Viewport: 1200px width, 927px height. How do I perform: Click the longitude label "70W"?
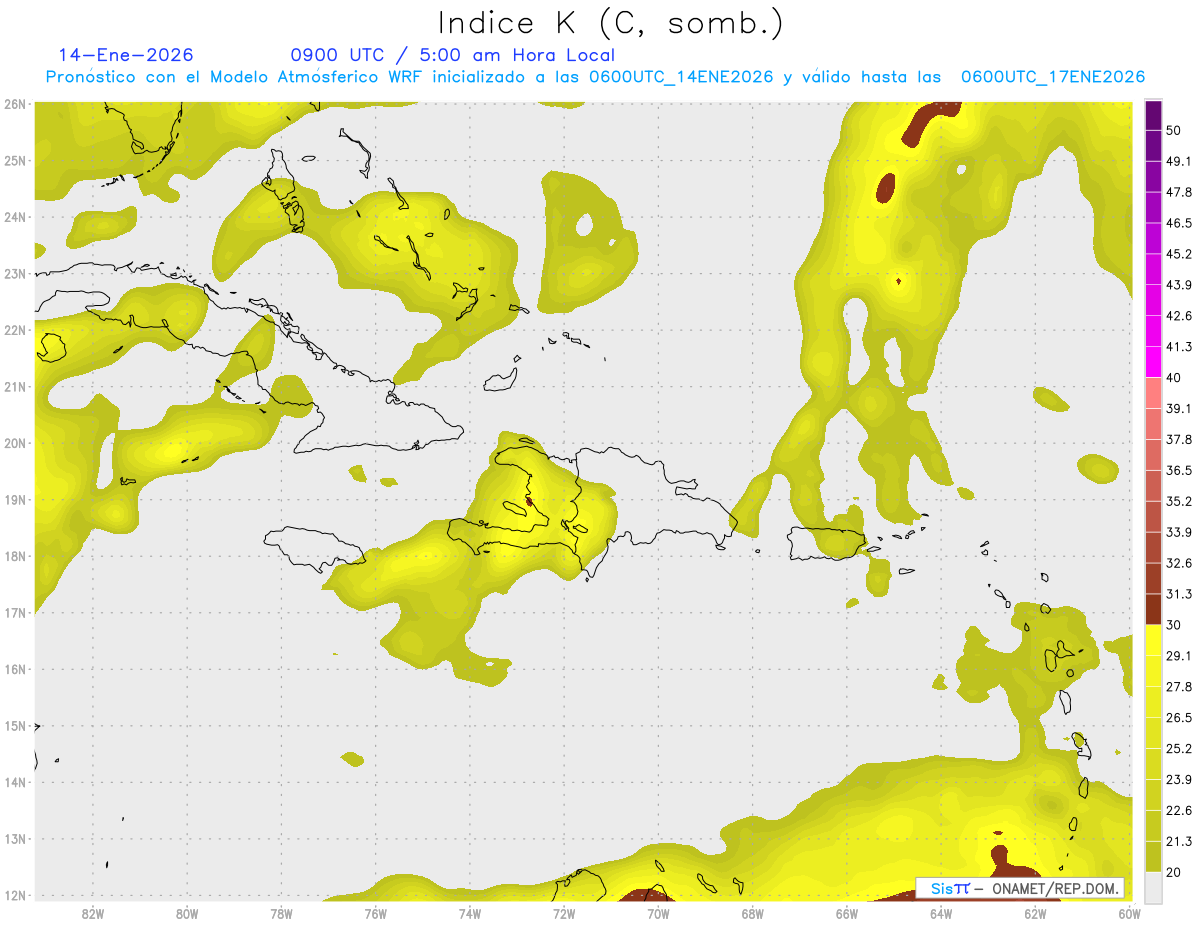[658, 913]
